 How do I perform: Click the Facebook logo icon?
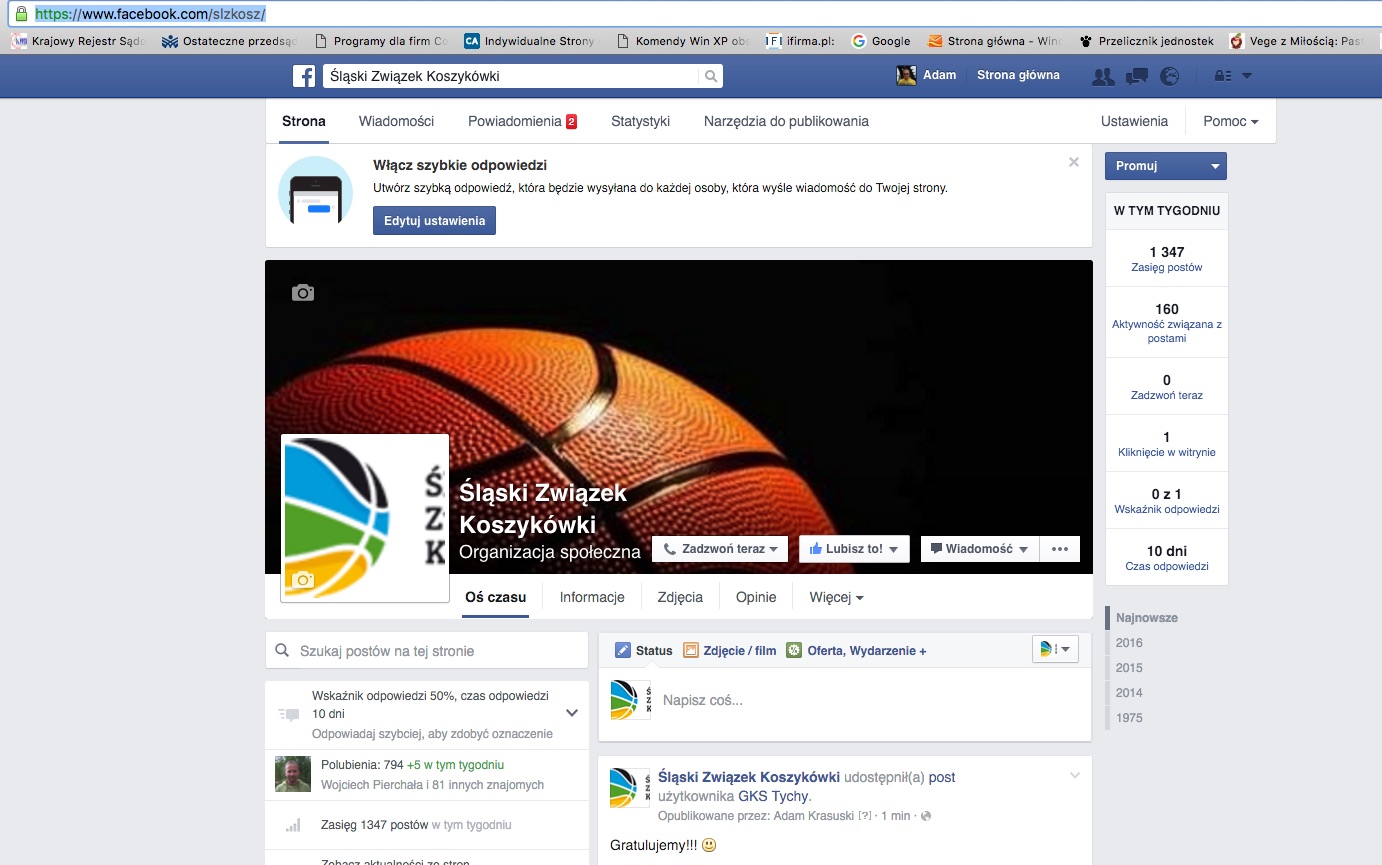304,76
